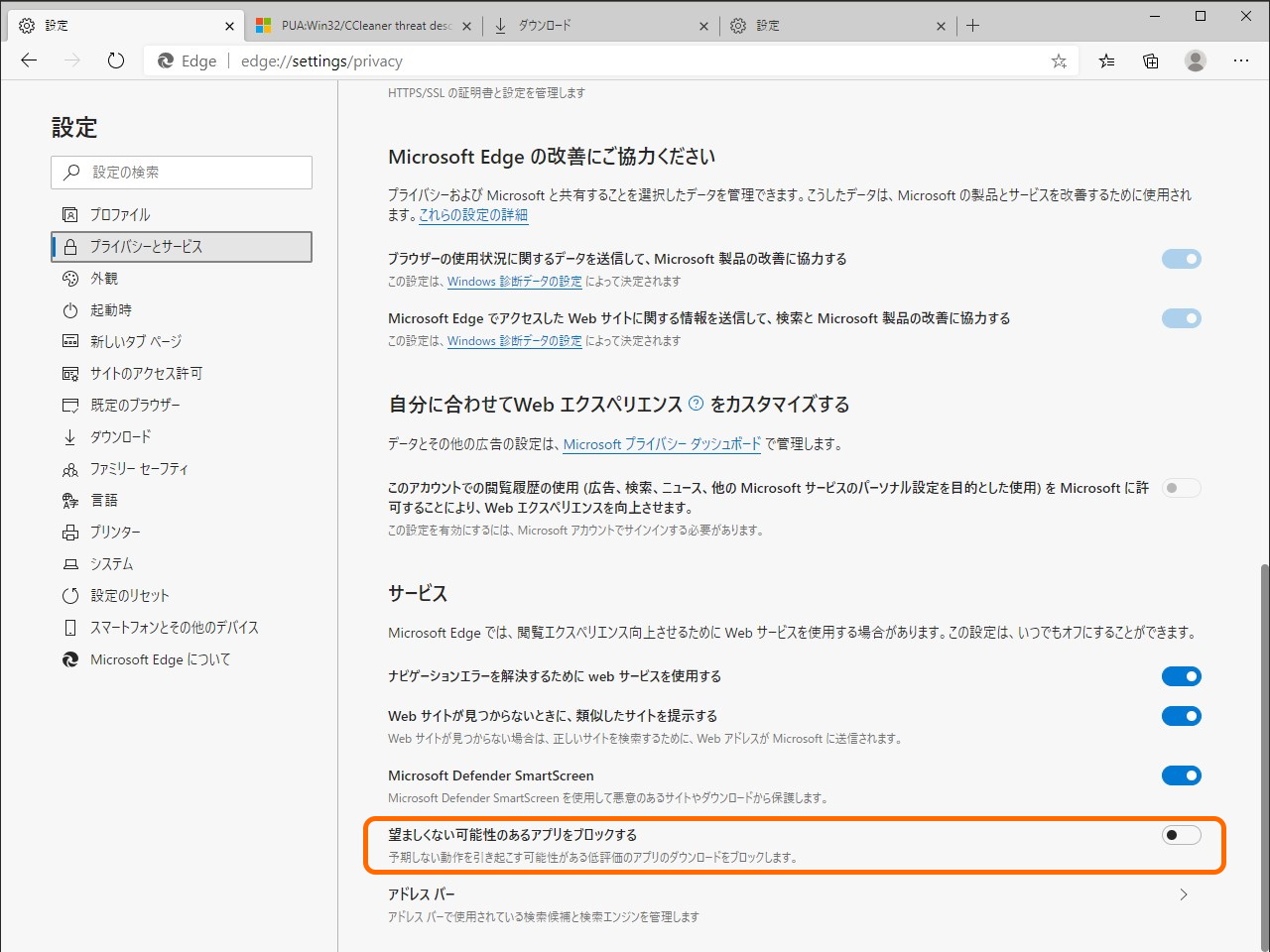
Task: Click the back navigation arrow
Action: [28, 60]
